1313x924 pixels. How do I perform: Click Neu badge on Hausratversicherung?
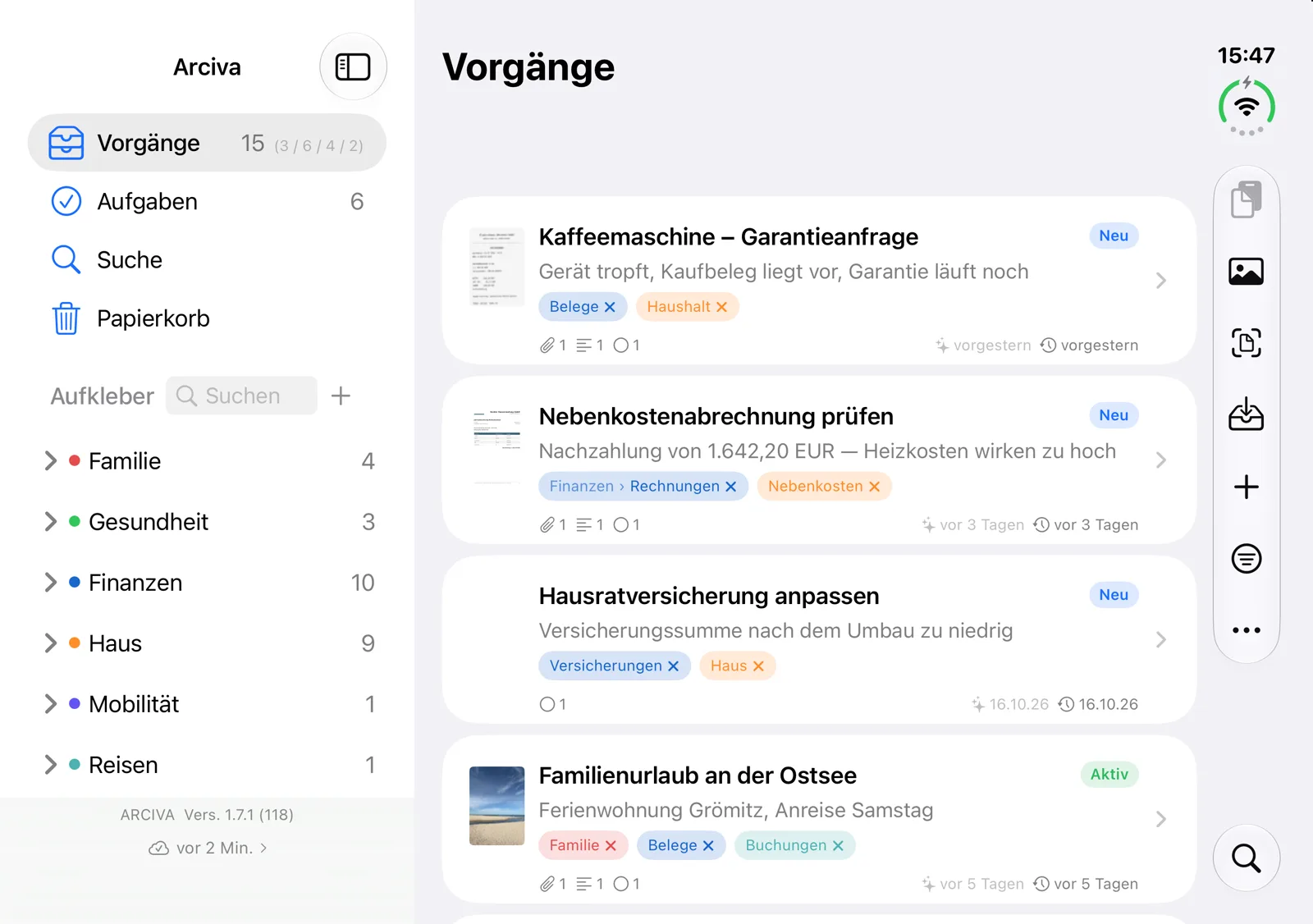pos(1114,595)
